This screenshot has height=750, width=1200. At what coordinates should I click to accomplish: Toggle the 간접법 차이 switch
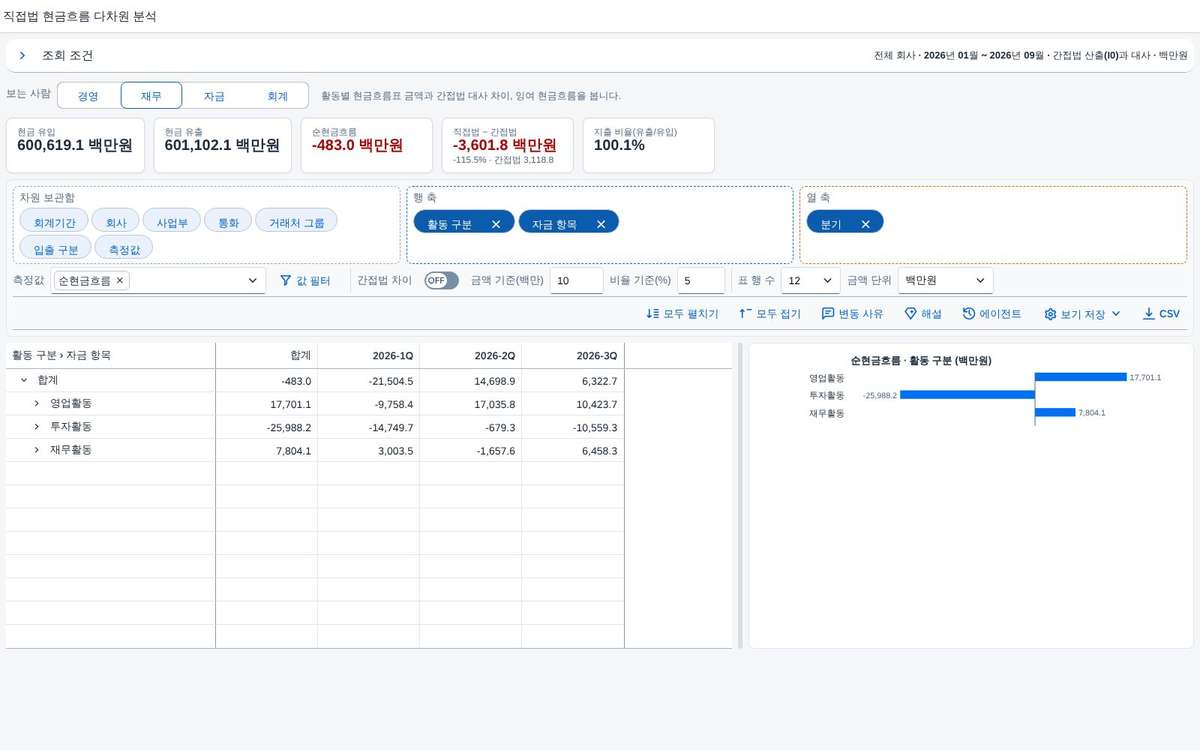coord(441,281)
